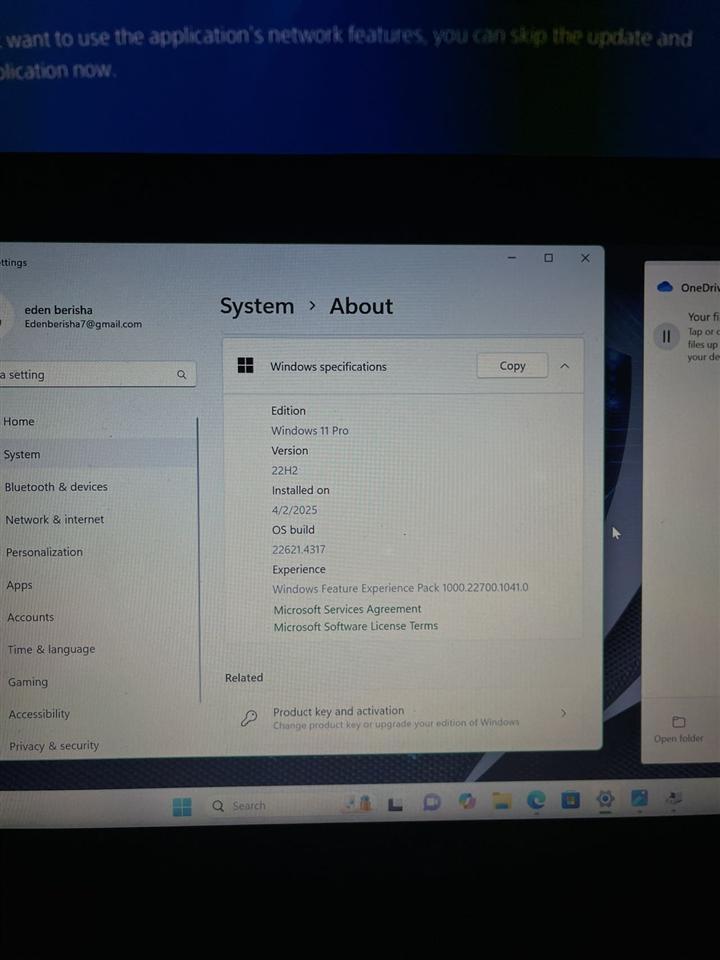Open the eden berisha account profile
The width and height of the screenshot is (720, 960).
[x=73, y=316]
